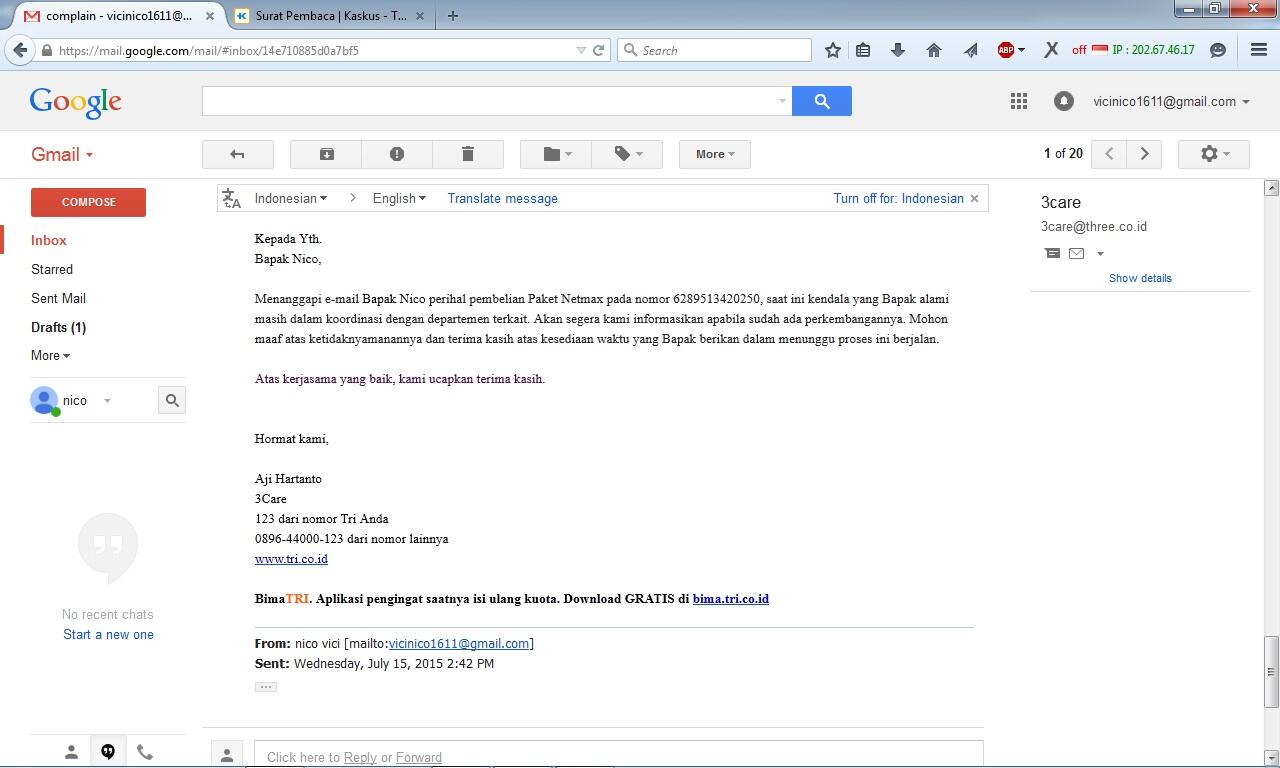Click the COMPOSE button
The width and height of the screenshot is (1280, 768).
[x=88, y=202]
